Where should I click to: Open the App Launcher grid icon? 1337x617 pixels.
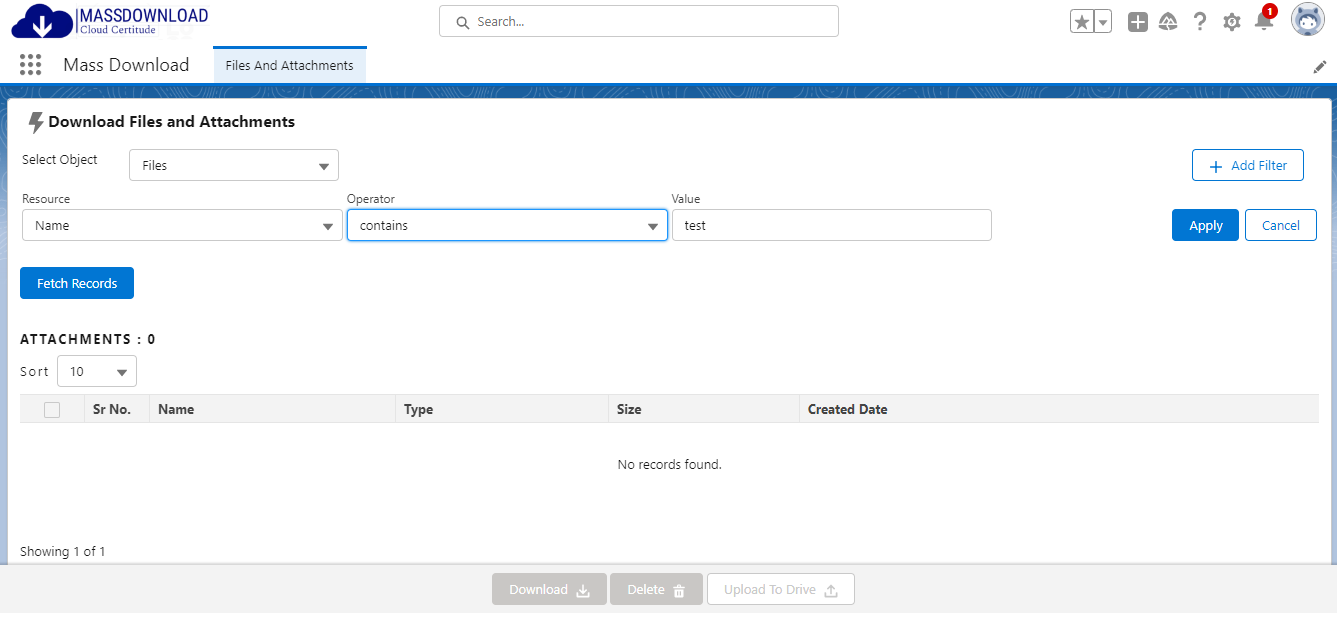coord(30,65)
